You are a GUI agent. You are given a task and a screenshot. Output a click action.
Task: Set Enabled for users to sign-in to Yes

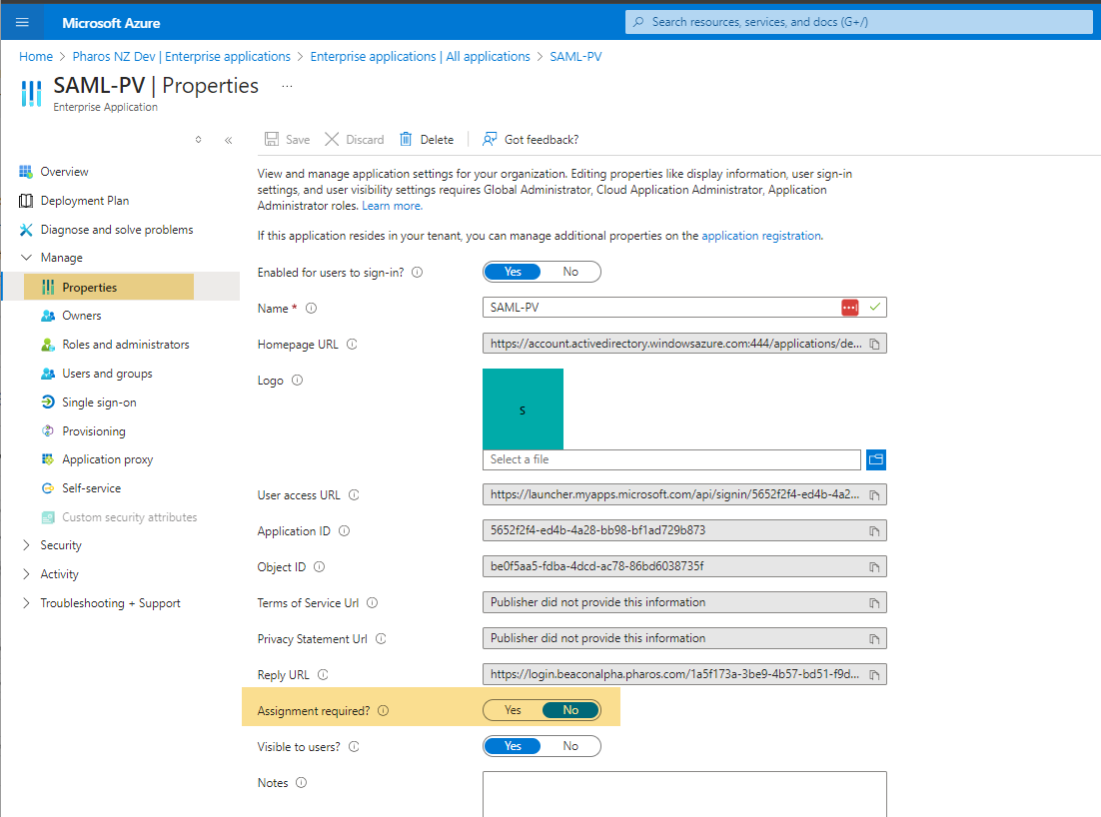pyautogui.click(x=513, y=272)
